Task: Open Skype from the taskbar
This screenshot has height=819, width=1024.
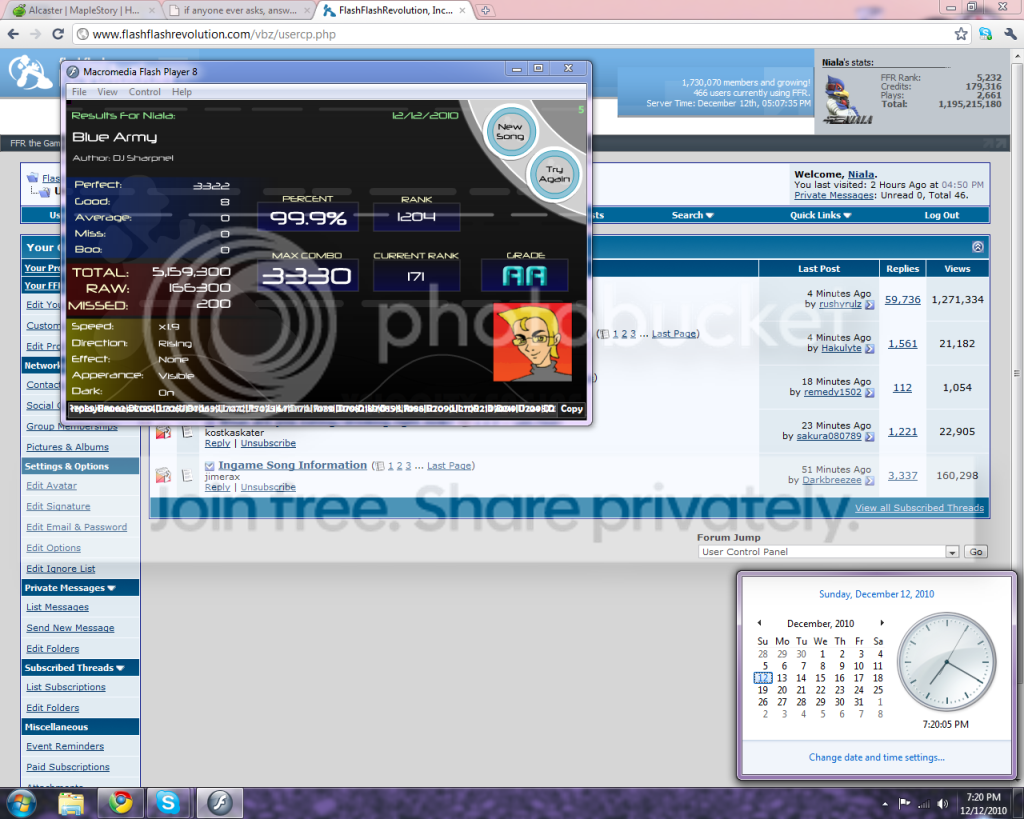Action: (168, 802)
